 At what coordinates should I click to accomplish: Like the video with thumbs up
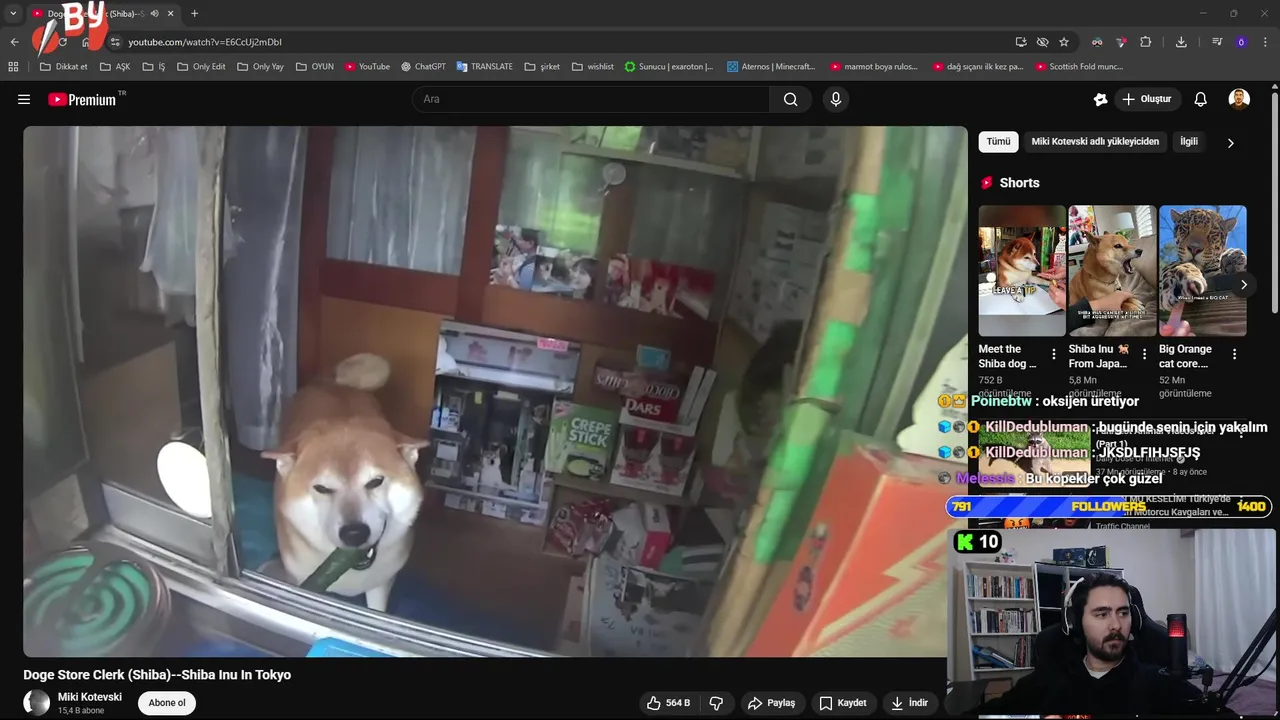[668, 703]
